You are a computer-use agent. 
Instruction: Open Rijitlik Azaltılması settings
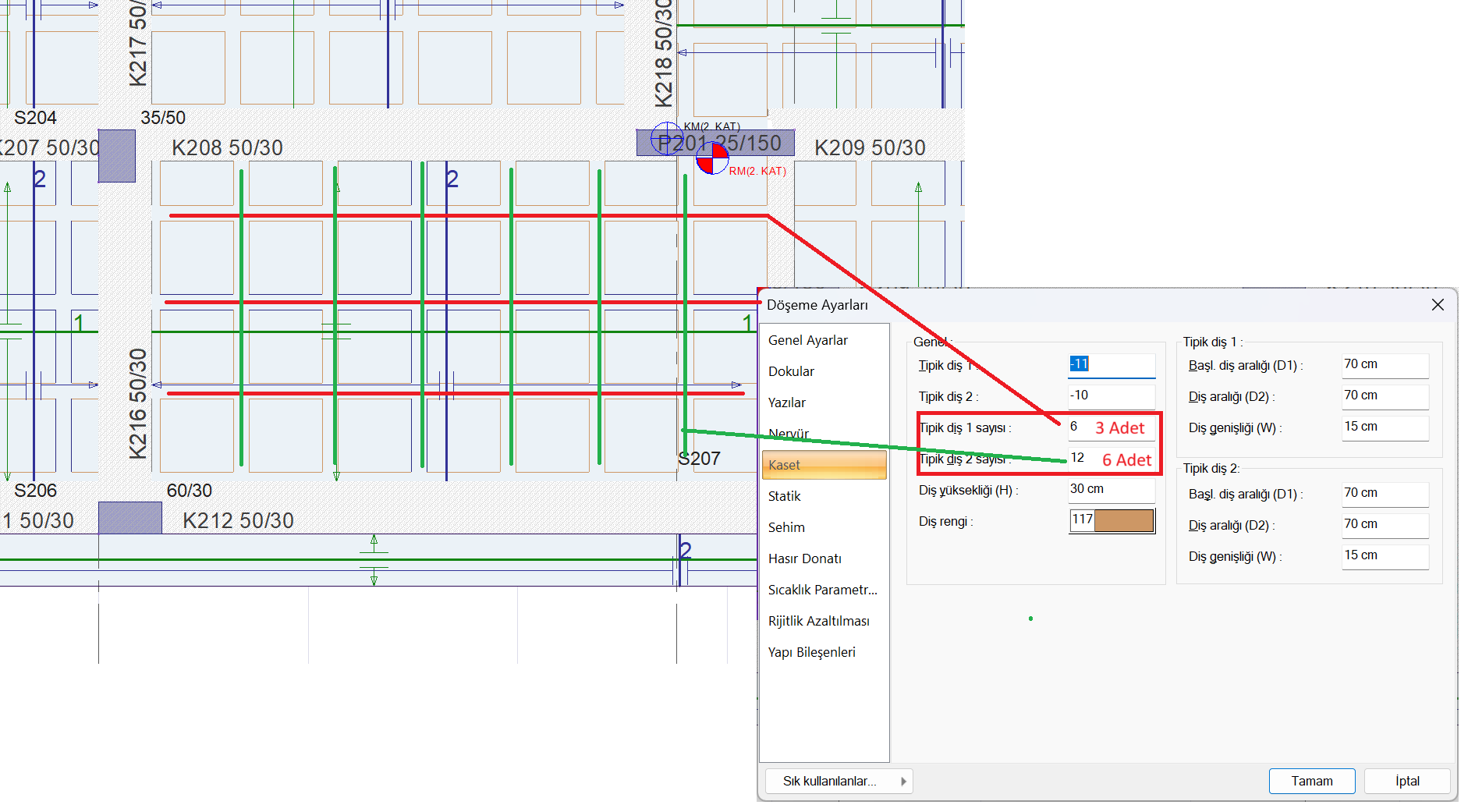pyautogui.click(x=818, y=621)
